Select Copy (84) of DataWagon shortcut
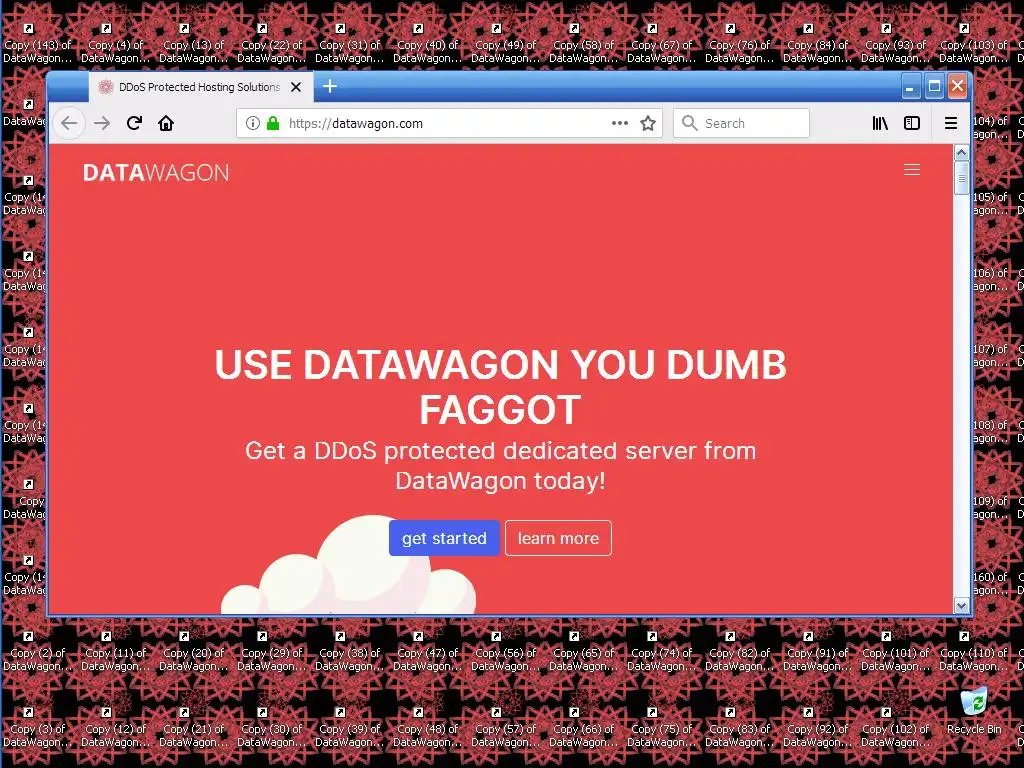 818,44
